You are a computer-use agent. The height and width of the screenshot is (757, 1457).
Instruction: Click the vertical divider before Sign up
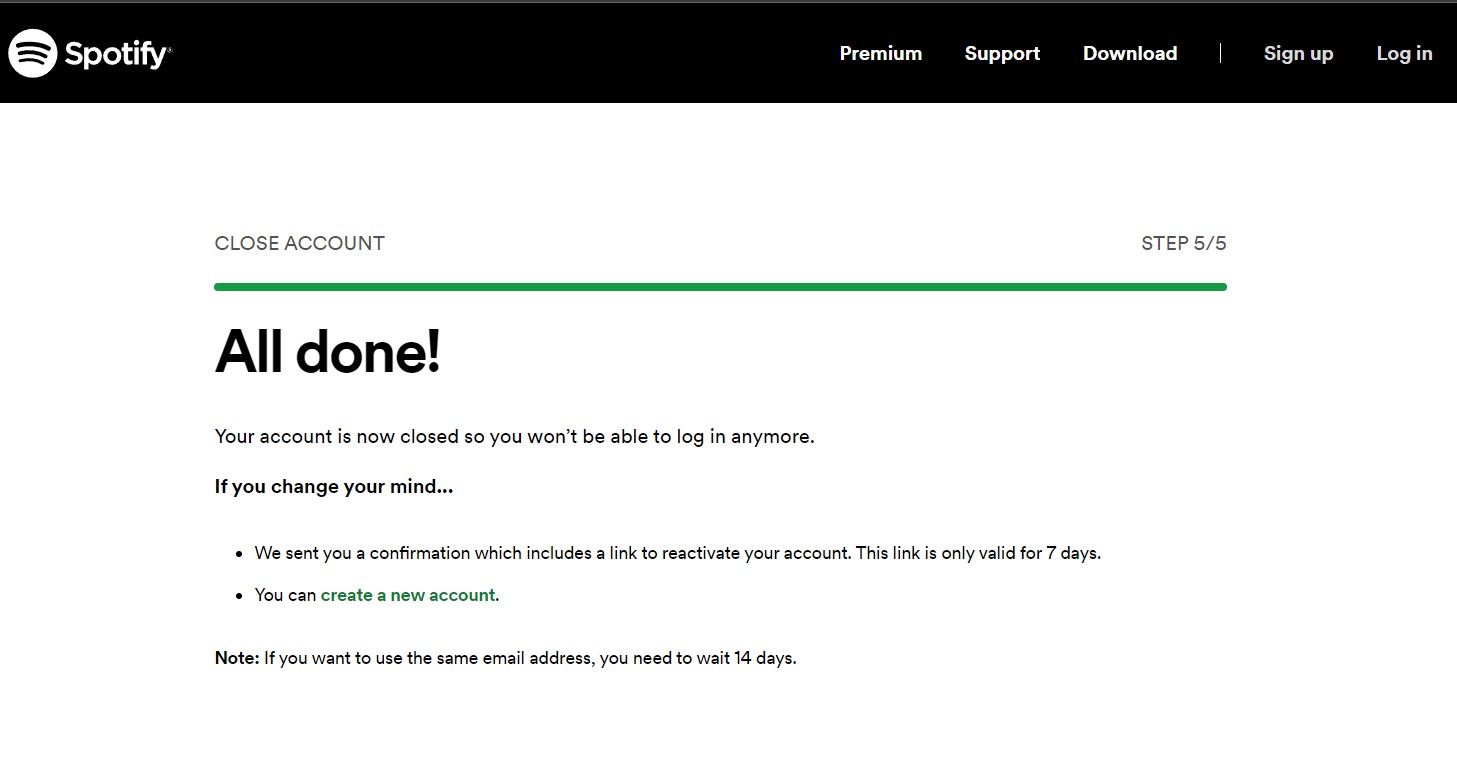click(1220, 54)
